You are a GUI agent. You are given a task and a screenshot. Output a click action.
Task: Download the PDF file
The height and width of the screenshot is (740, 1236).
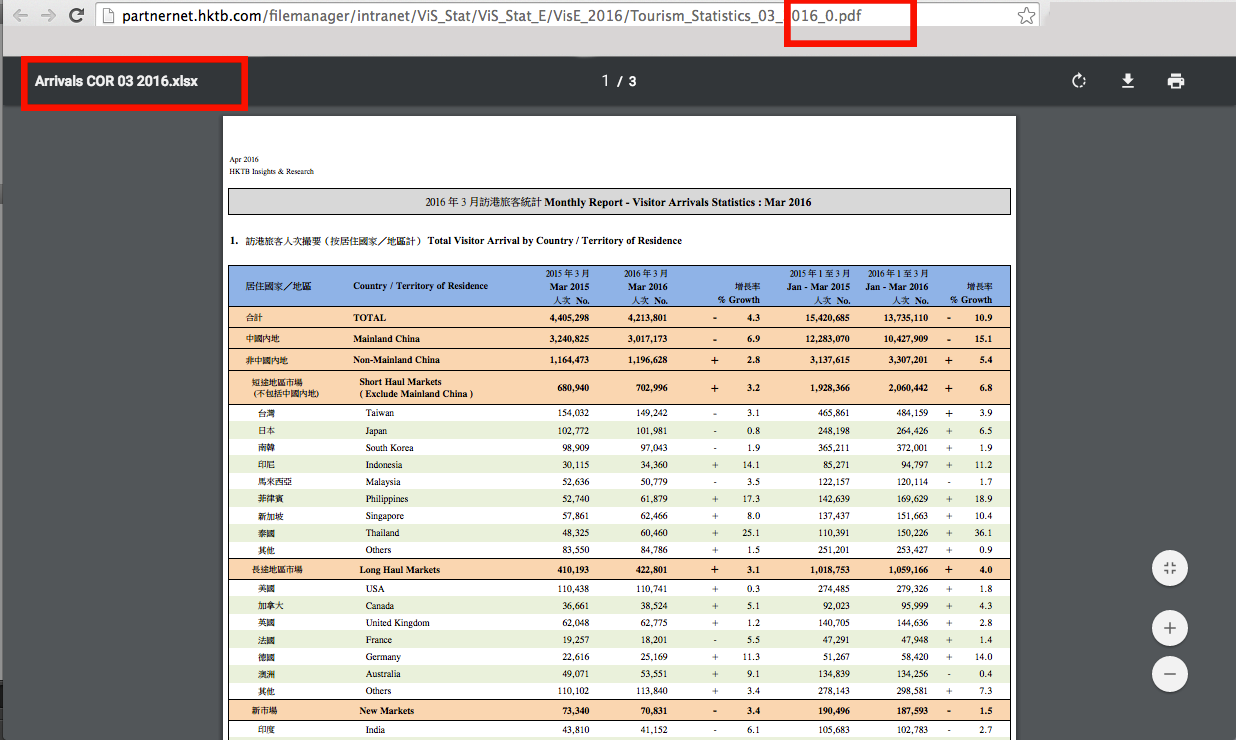1127,81
